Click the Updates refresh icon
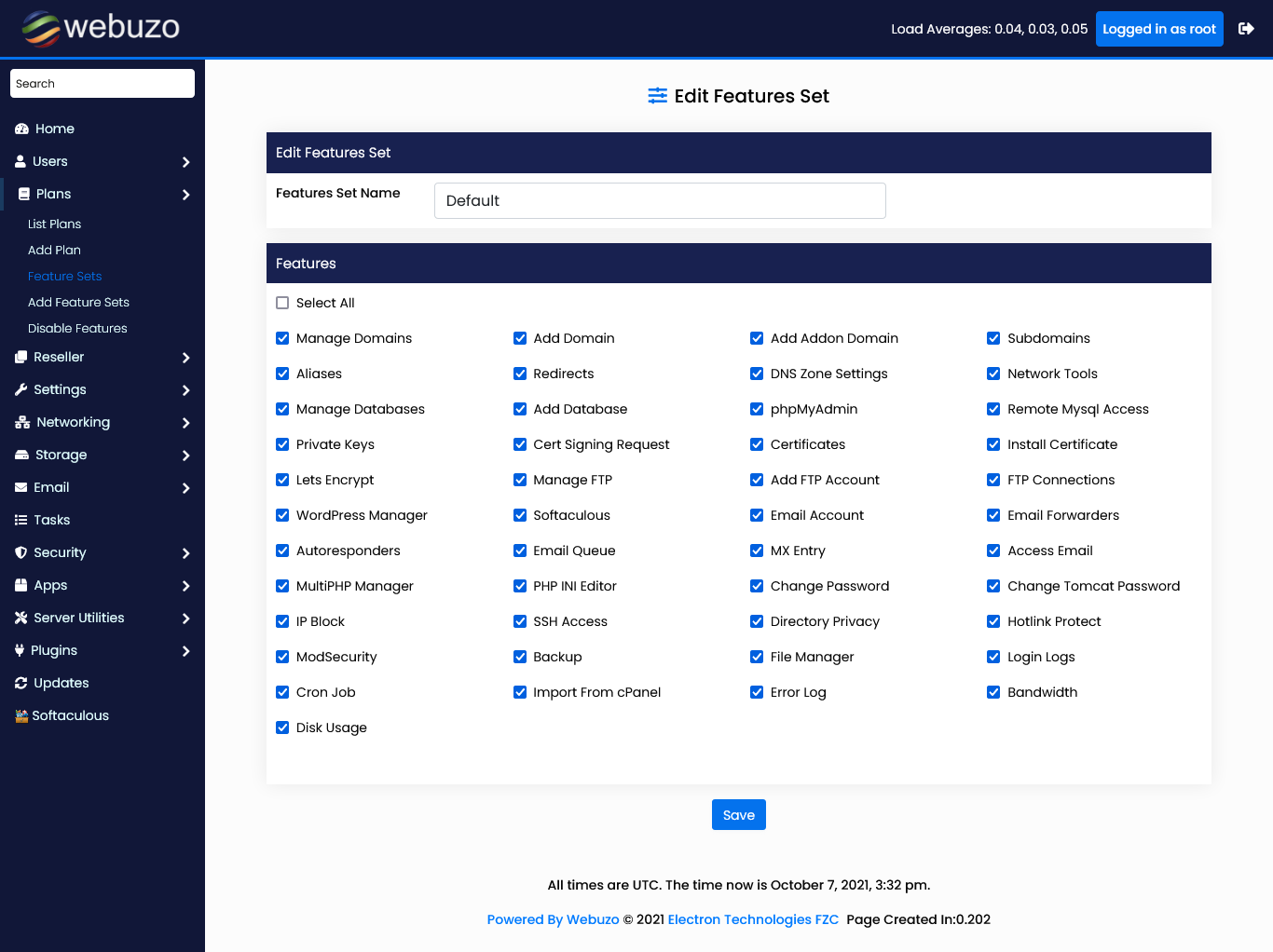 21,684
